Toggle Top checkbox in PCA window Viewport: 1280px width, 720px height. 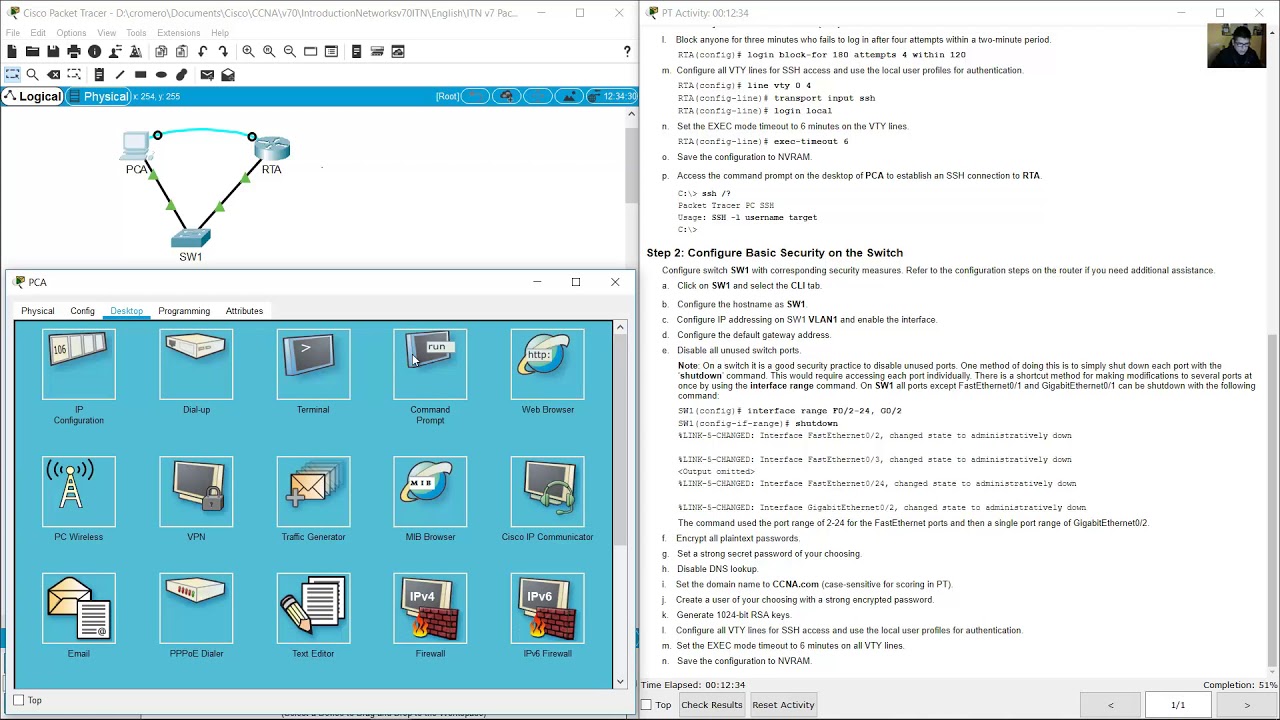[x=19, y=700]
